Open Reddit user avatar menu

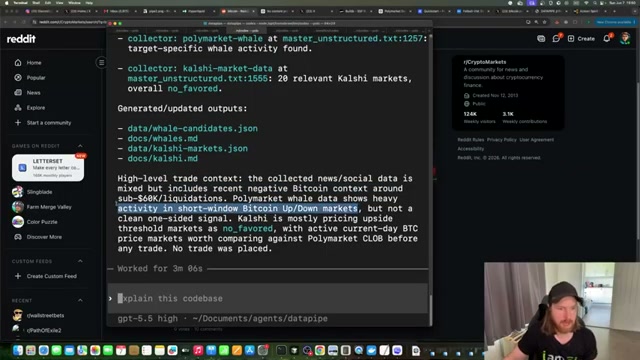(x=625, y=38)
